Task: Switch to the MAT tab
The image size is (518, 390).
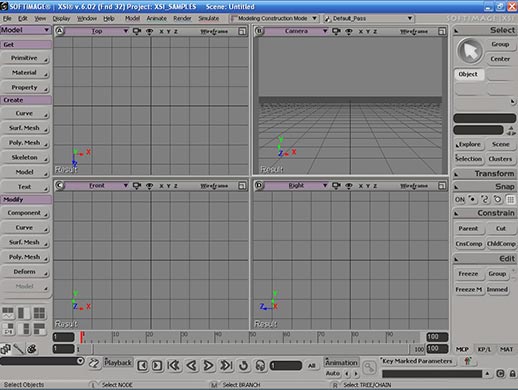Action: (506, 349)
